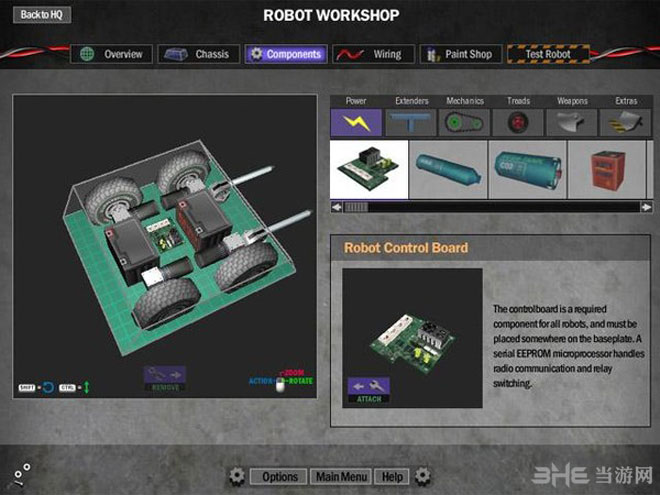This screenshot has height=495, width=660.
Task: Switch to the Chassis tab
Action: (197, 54)
